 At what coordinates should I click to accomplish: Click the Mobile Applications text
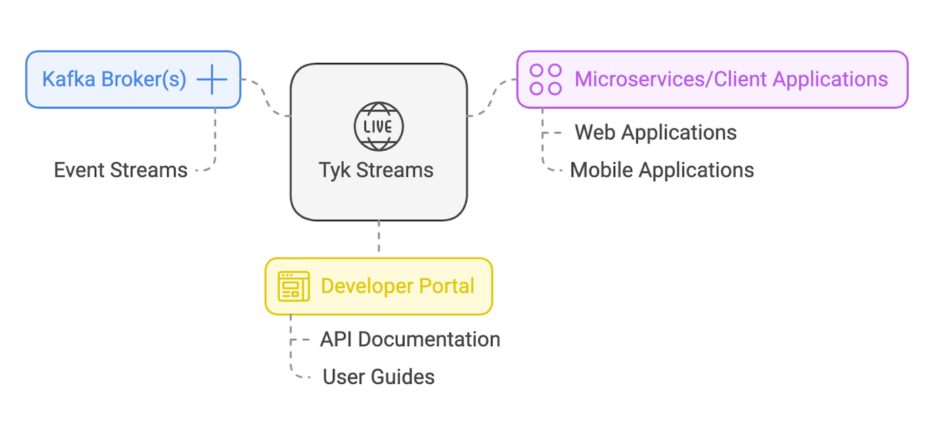(662, 170)
